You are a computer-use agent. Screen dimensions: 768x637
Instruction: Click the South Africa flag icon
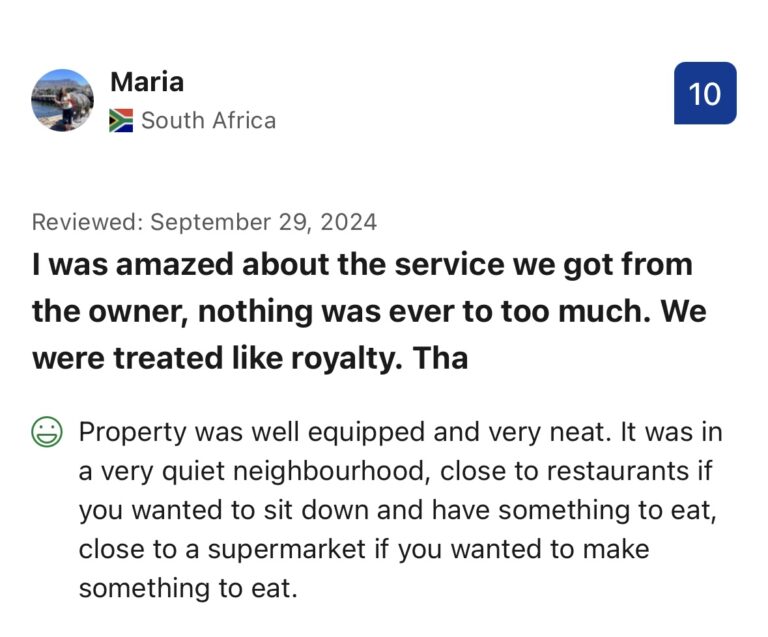coord(121,121)
